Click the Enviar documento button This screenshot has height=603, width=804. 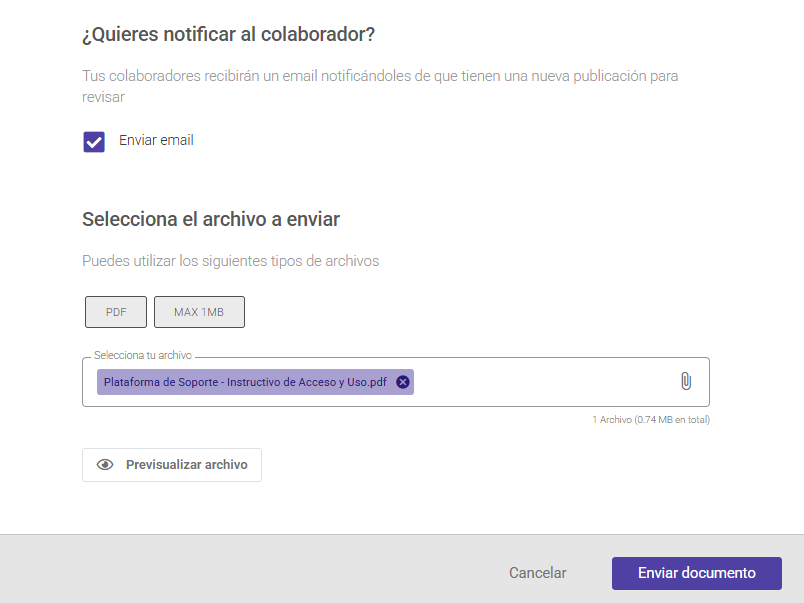697,573
